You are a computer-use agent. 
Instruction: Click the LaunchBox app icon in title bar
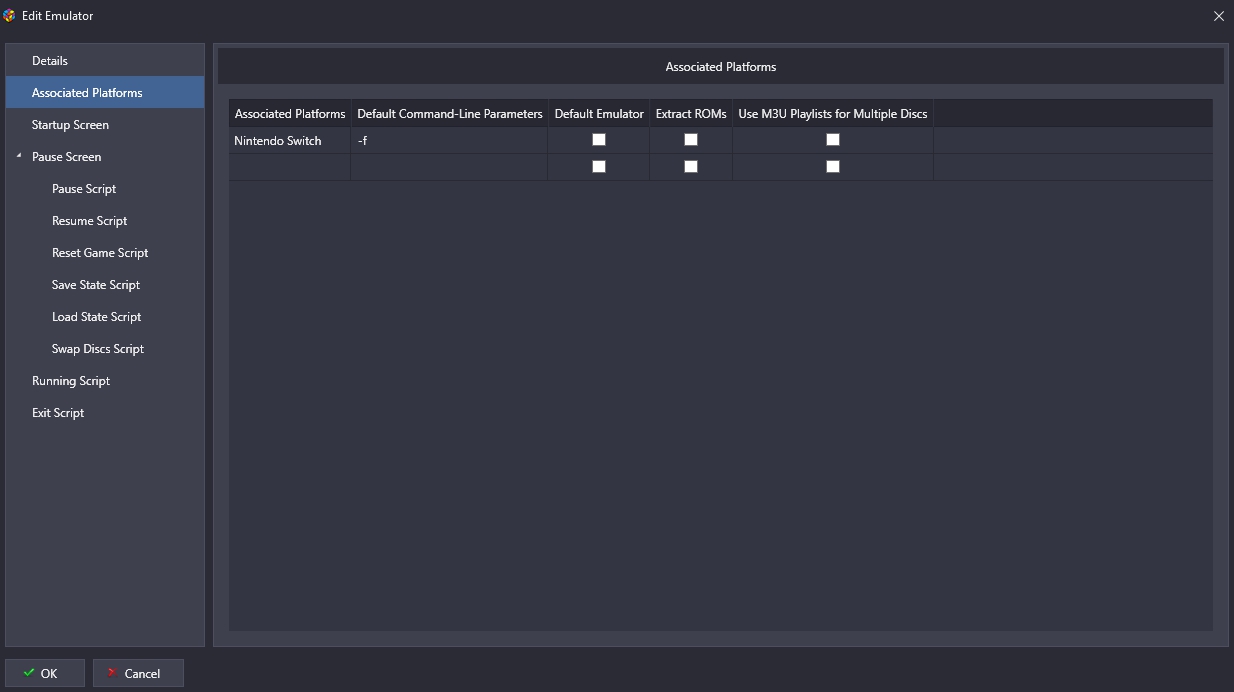pos(10,15)
